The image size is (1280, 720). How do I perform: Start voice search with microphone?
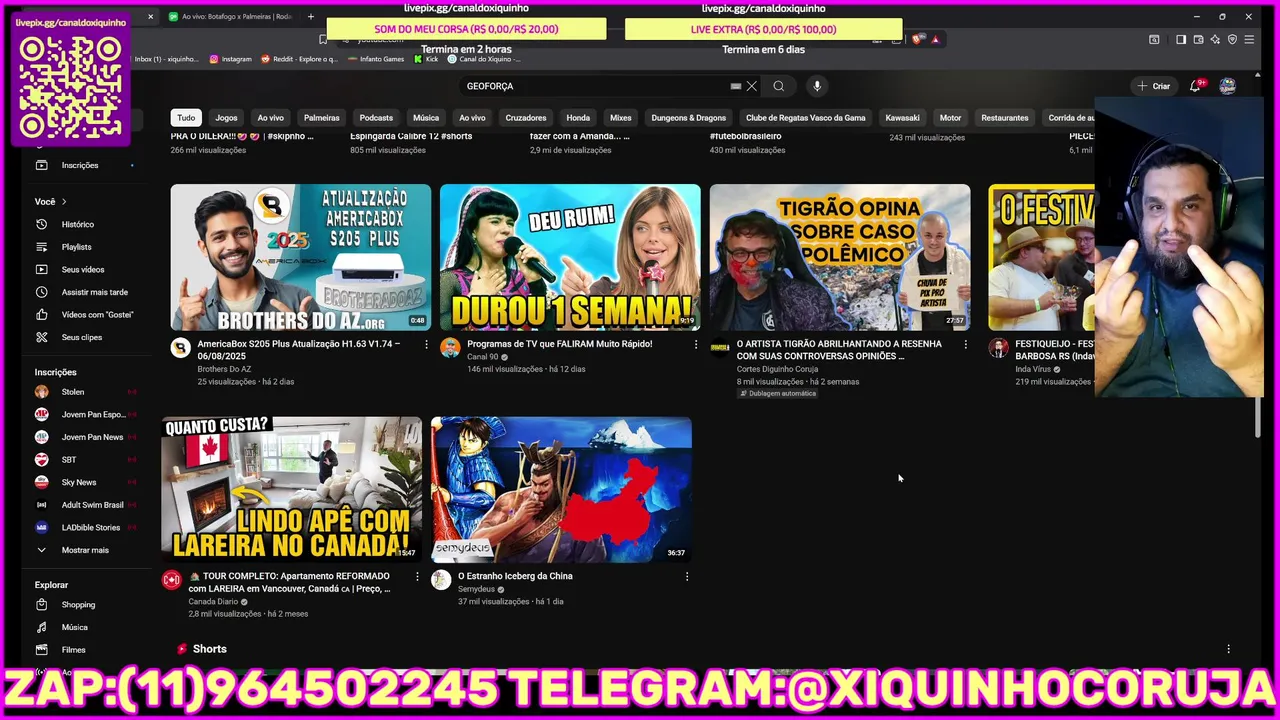tap(817, 86)
